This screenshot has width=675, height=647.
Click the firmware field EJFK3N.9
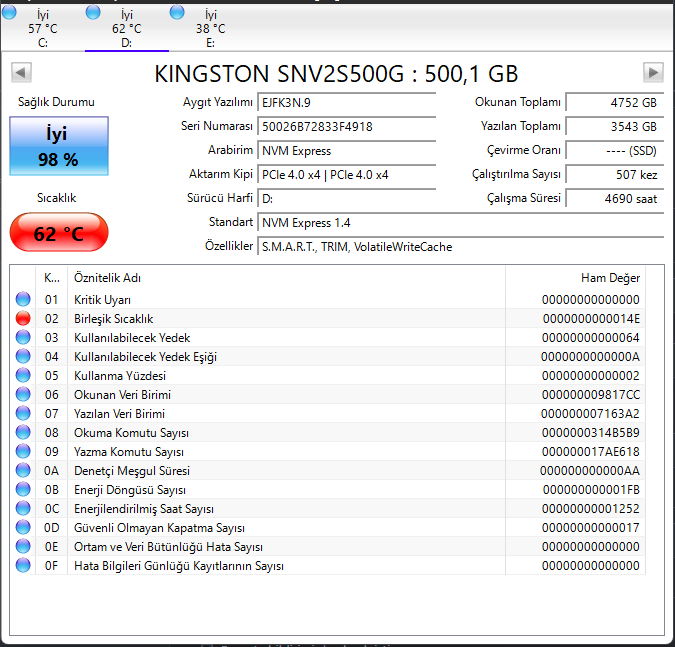[x=347, y=102]
